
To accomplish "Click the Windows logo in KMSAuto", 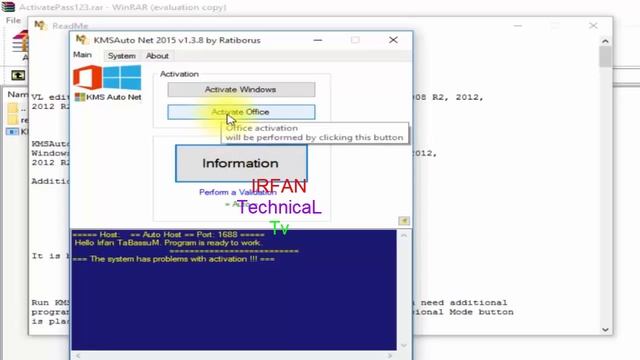I will pyautogui.click(x=122, y=77).
